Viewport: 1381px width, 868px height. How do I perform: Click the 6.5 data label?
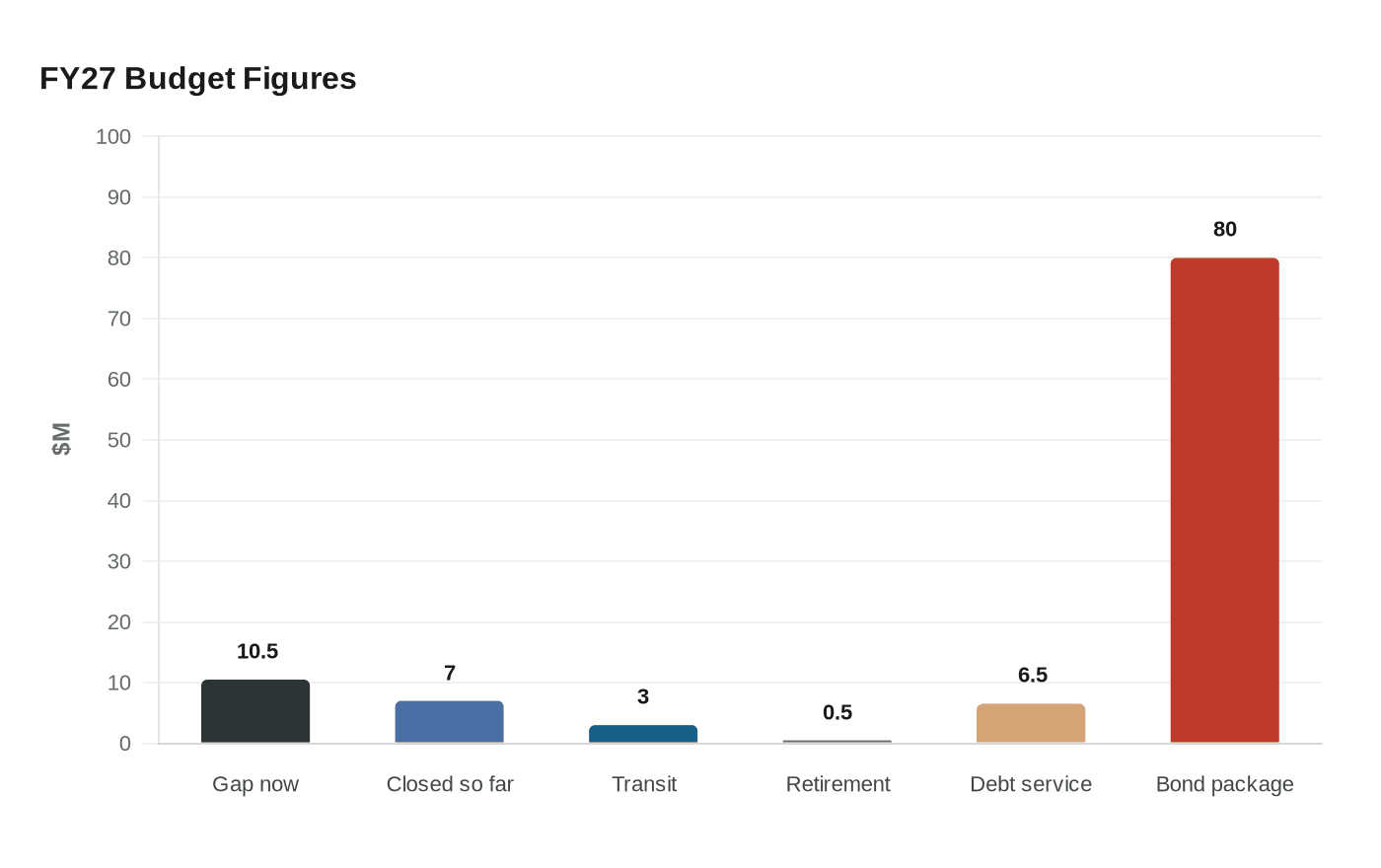(x=1032, y=675)
